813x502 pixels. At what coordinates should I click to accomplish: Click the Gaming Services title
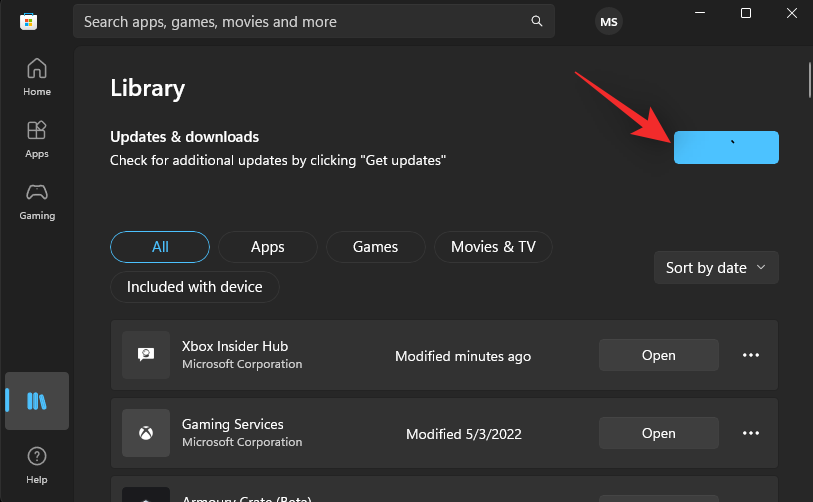click(233, 424)
